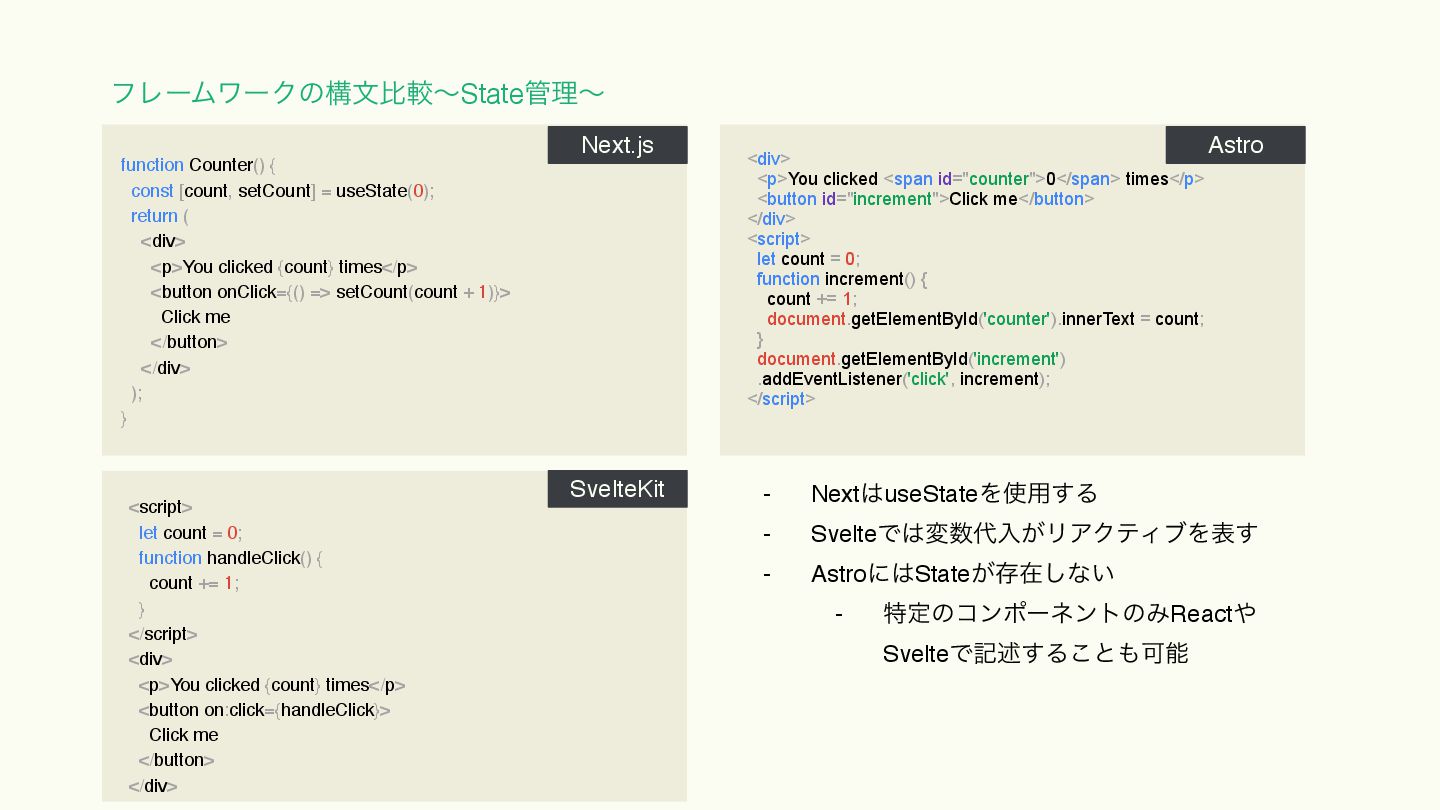Click Astro button id="increment" line
The height and width of the screenshot is (810, 1440).
pos(926,199)
